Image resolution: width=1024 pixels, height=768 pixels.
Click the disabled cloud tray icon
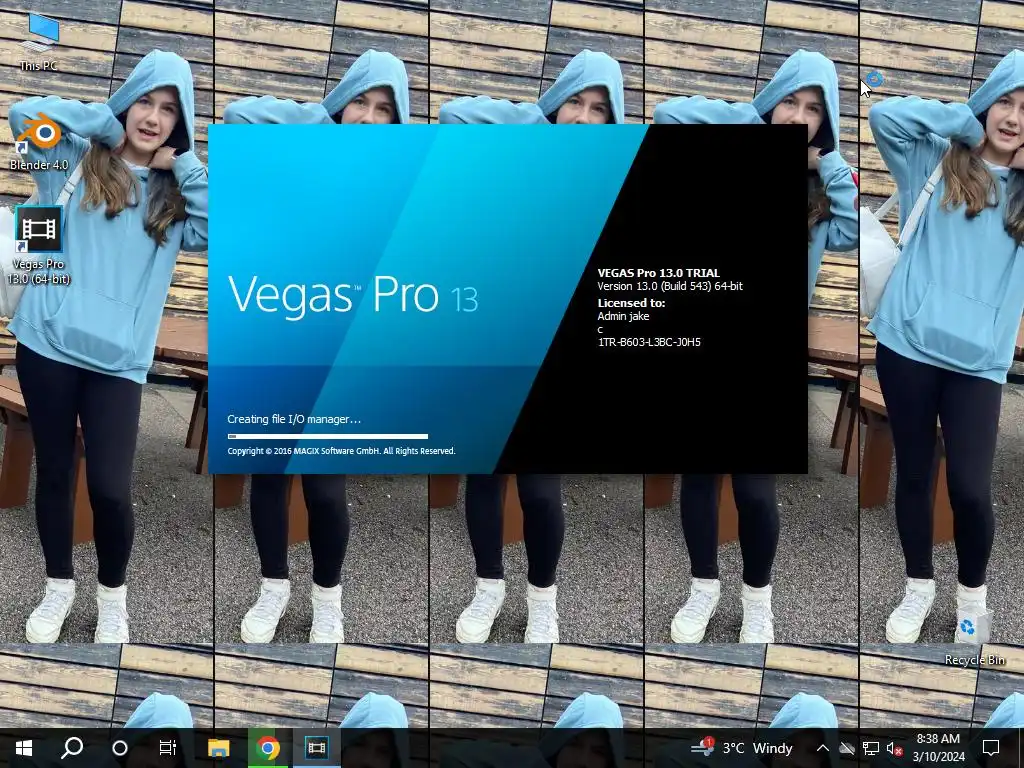pyautogui.click(x=846, y=748)
